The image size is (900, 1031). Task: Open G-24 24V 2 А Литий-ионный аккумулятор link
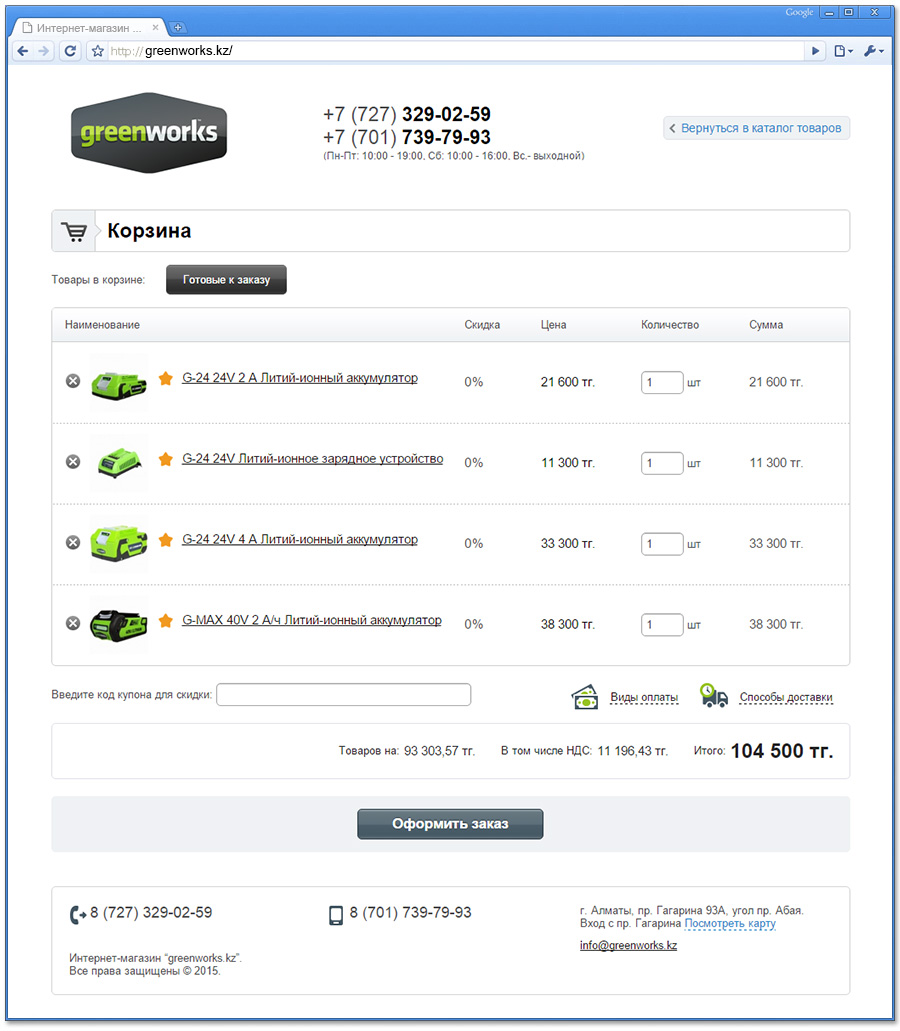click(x=300, y=378)
